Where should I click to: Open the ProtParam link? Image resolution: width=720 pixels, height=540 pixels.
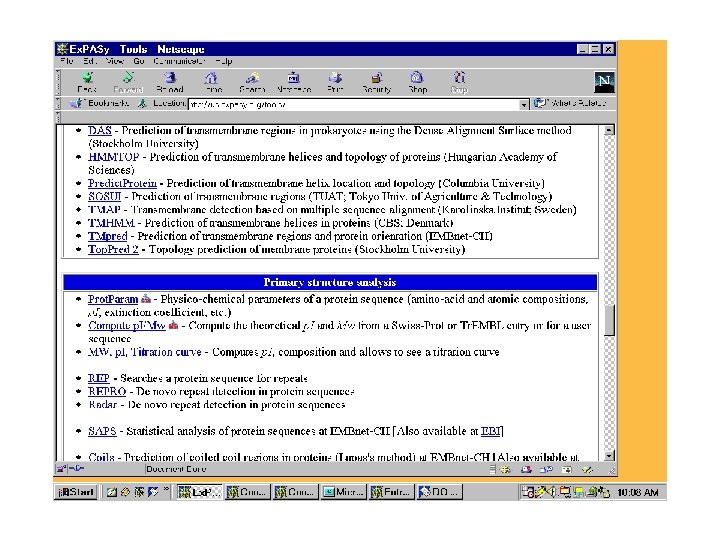point(113,299)
